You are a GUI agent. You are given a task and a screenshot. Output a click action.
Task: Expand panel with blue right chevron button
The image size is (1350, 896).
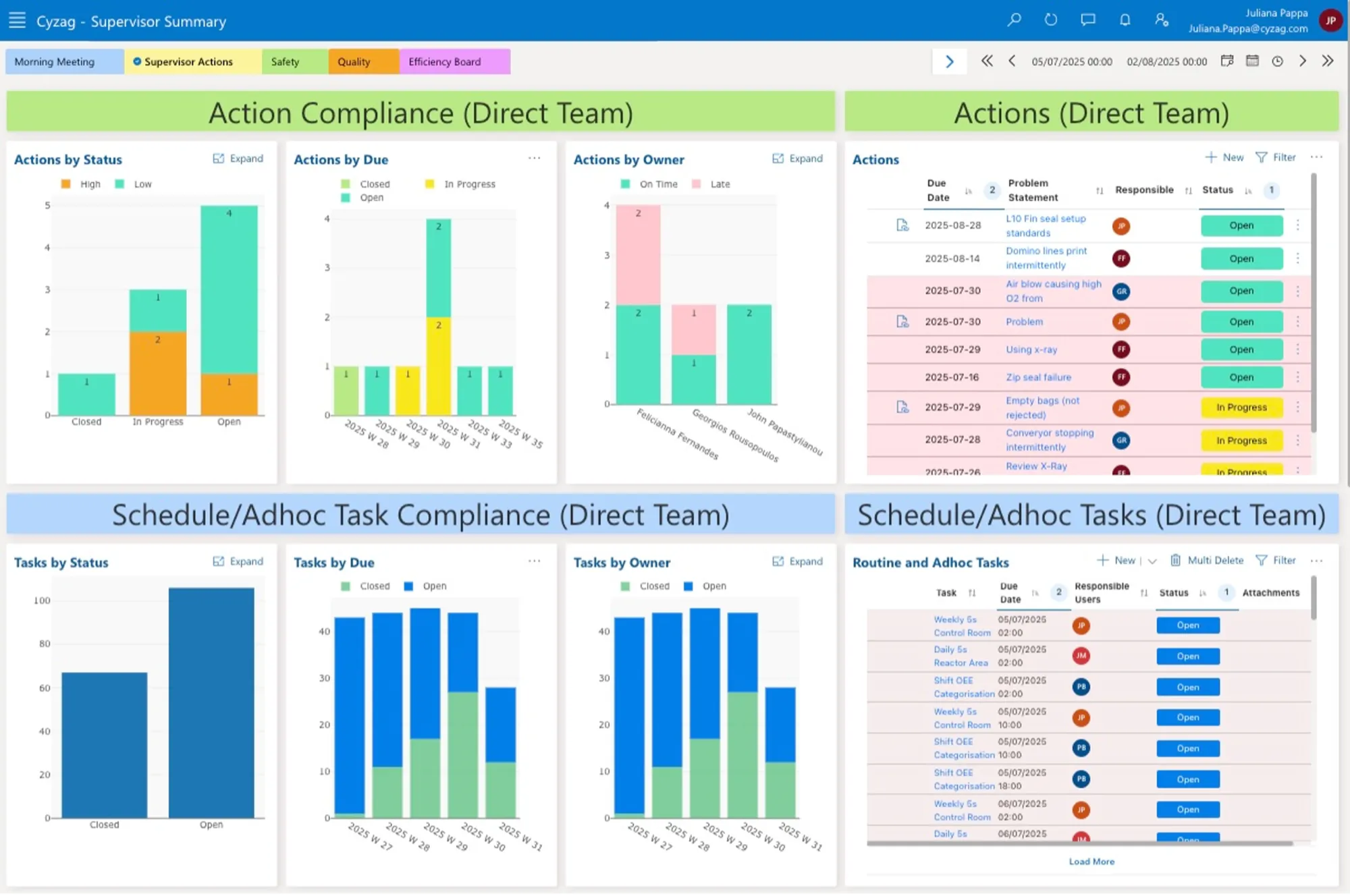pyautogui.click(x=949, y=61)
